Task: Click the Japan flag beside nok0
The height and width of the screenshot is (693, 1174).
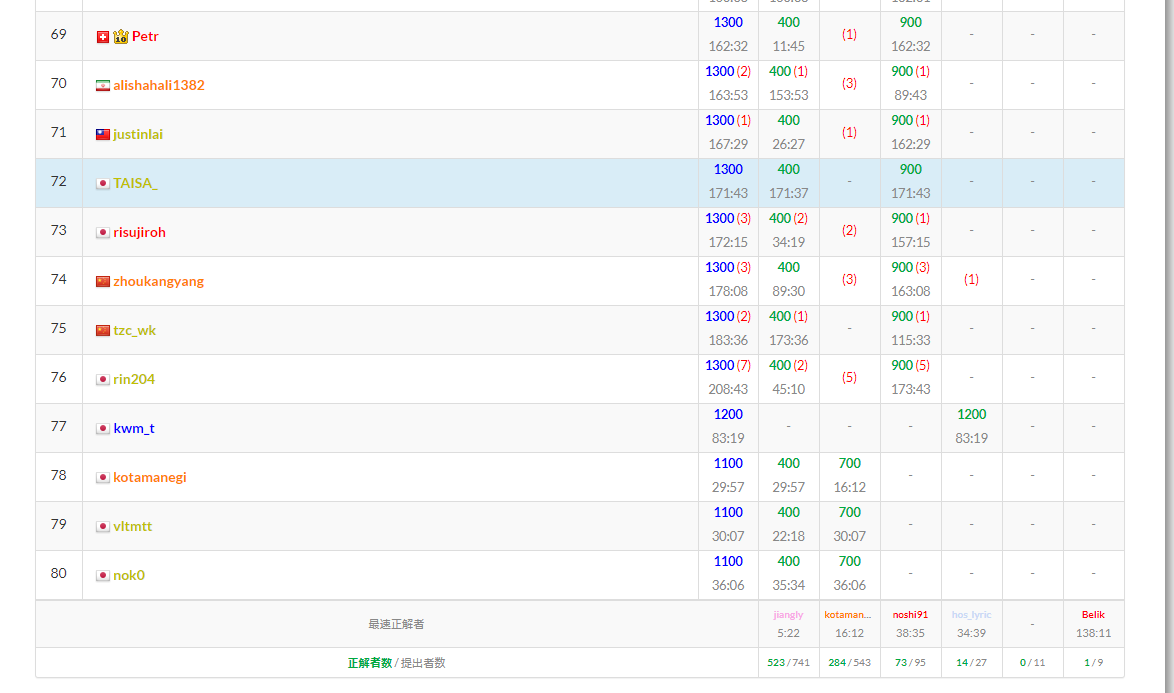Action: [x=103, y=576]
